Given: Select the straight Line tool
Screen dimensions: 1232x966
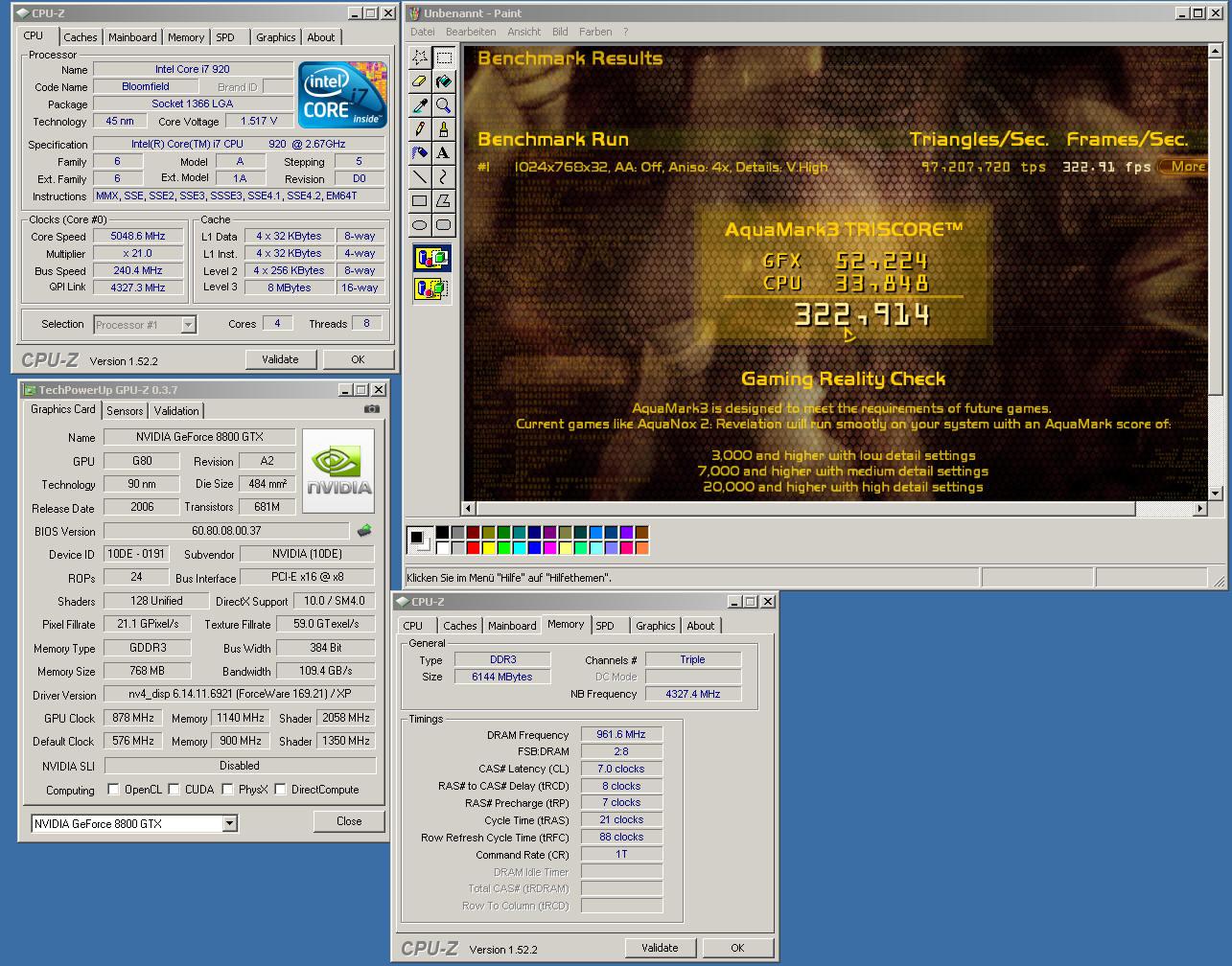Looking at the screenshot, I should pyautogui.click(x=420, y=176).
